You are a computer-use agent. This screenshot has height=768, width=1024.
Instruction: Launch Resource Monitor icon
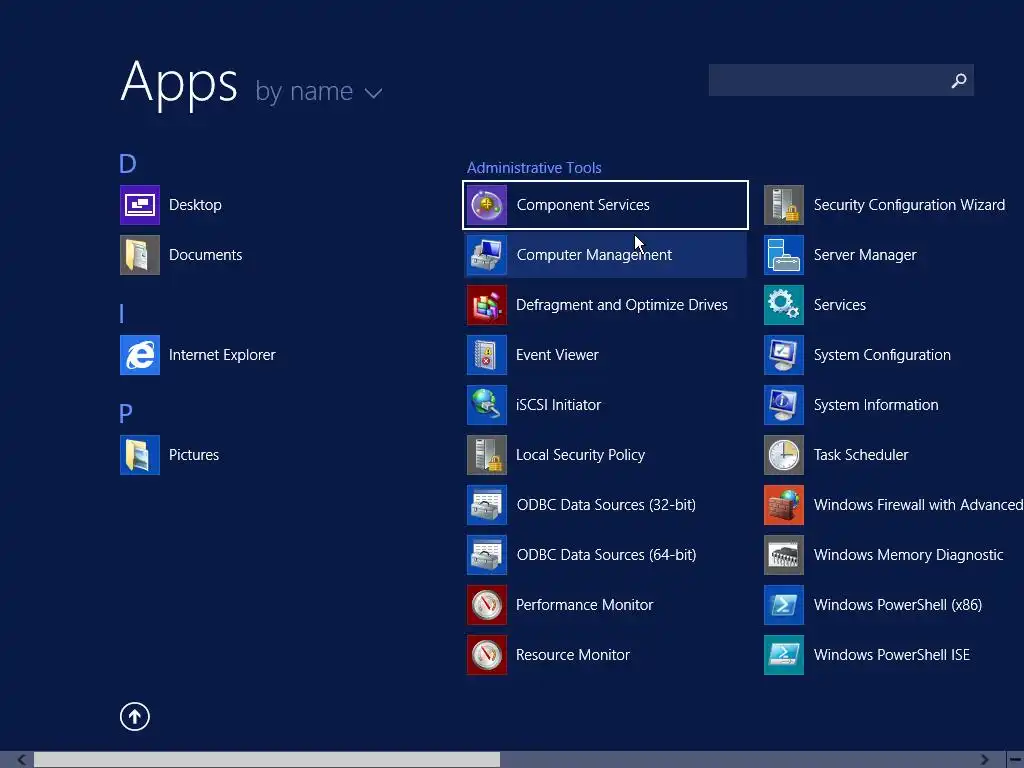click(x=487, y=655)
